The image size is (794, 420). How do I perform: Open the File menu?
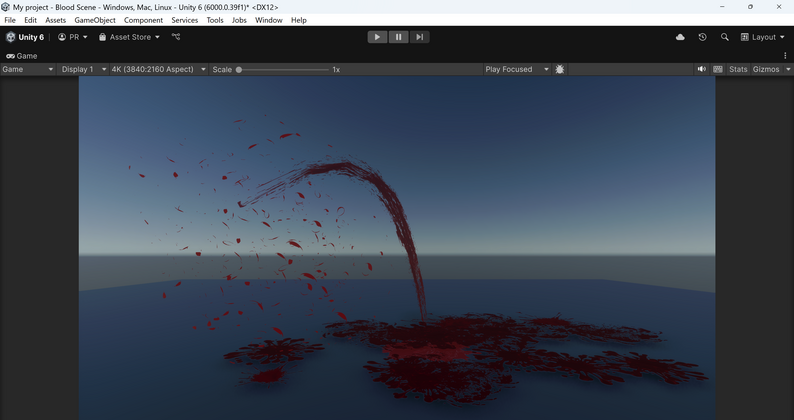coord(10,20)
